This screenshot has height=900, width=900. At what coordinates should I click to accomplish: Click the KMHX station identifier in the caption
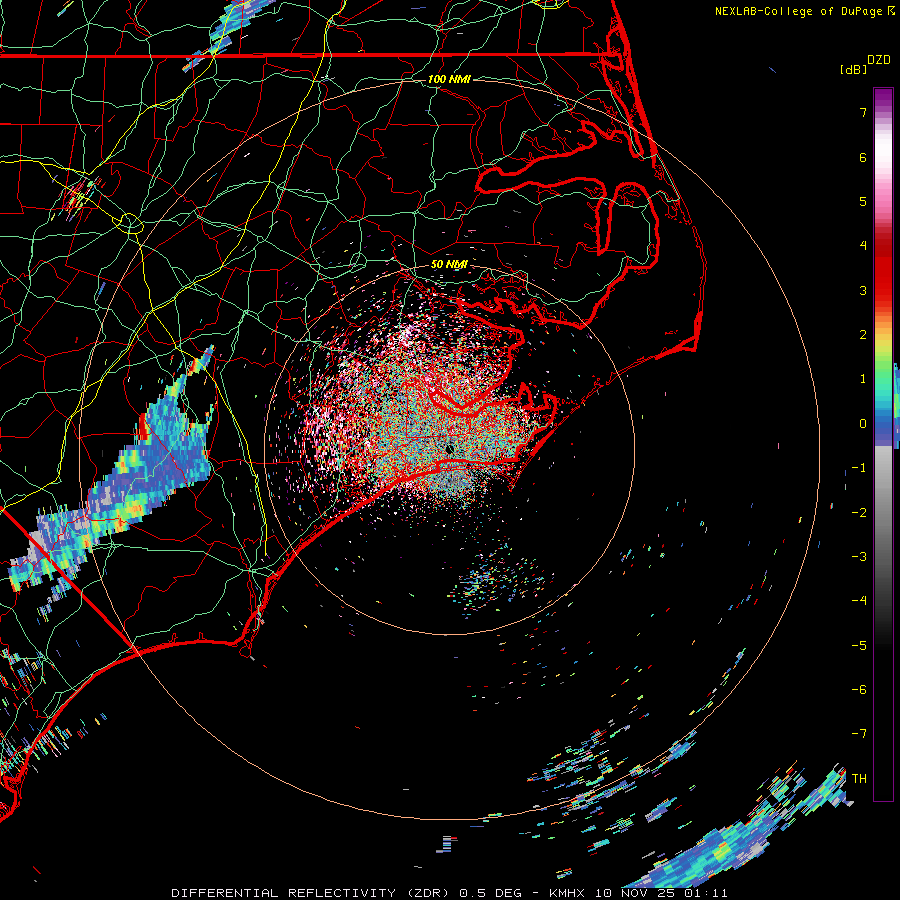tap(568, 893)
